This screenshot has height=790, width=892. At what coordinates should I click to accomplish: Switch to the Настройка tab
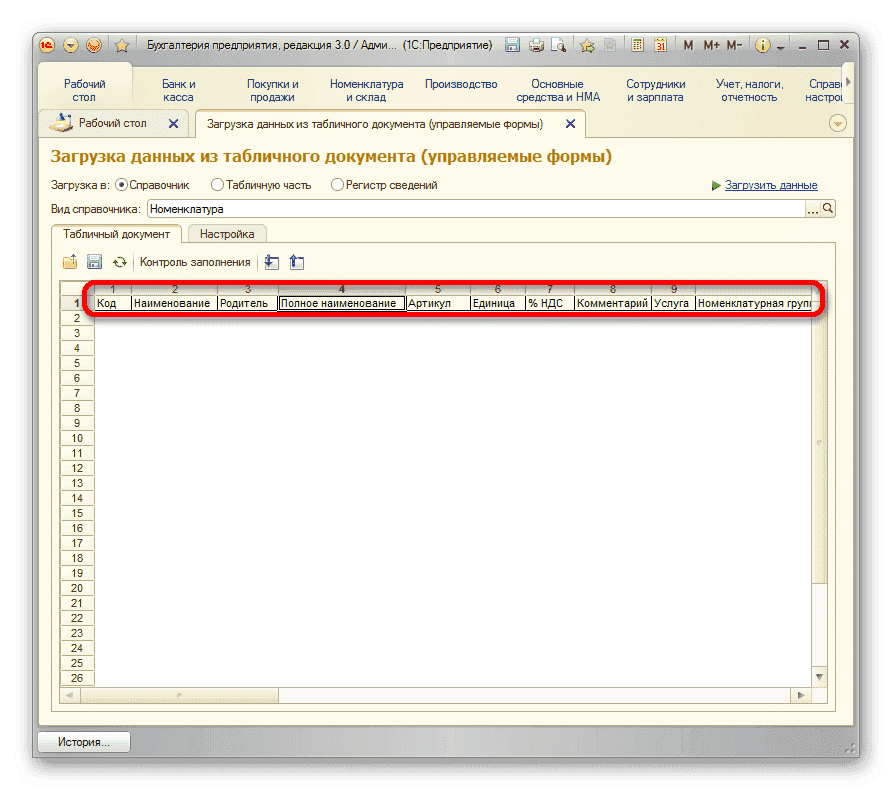(226, 234)
